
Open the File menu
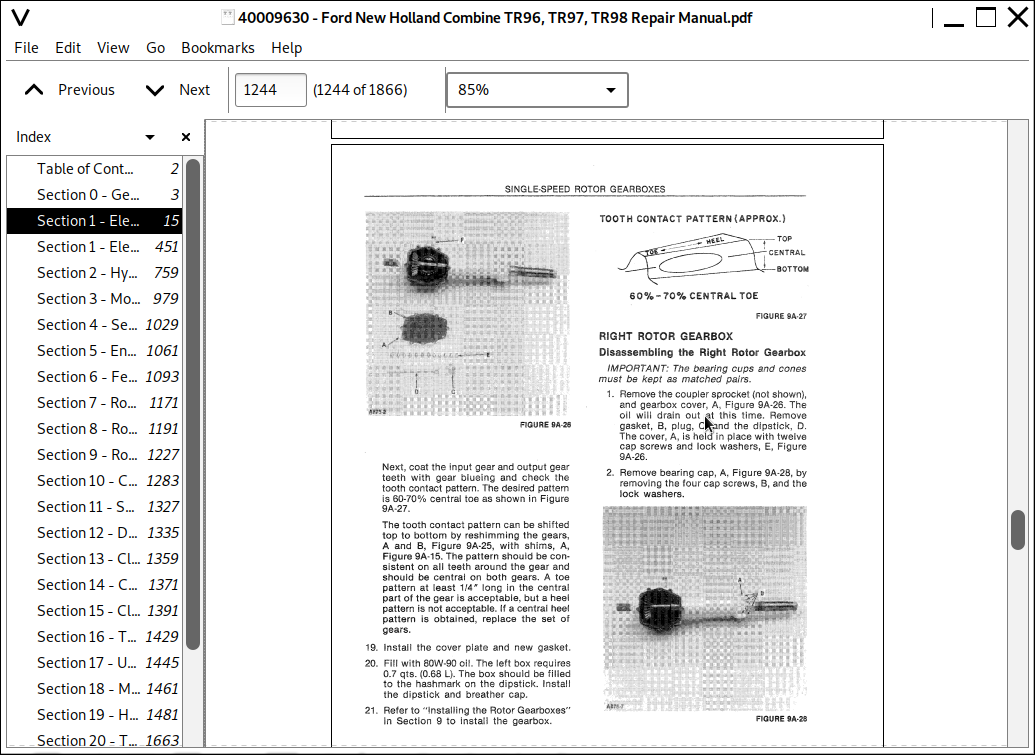pyautogui.click(x=26, y=48)
